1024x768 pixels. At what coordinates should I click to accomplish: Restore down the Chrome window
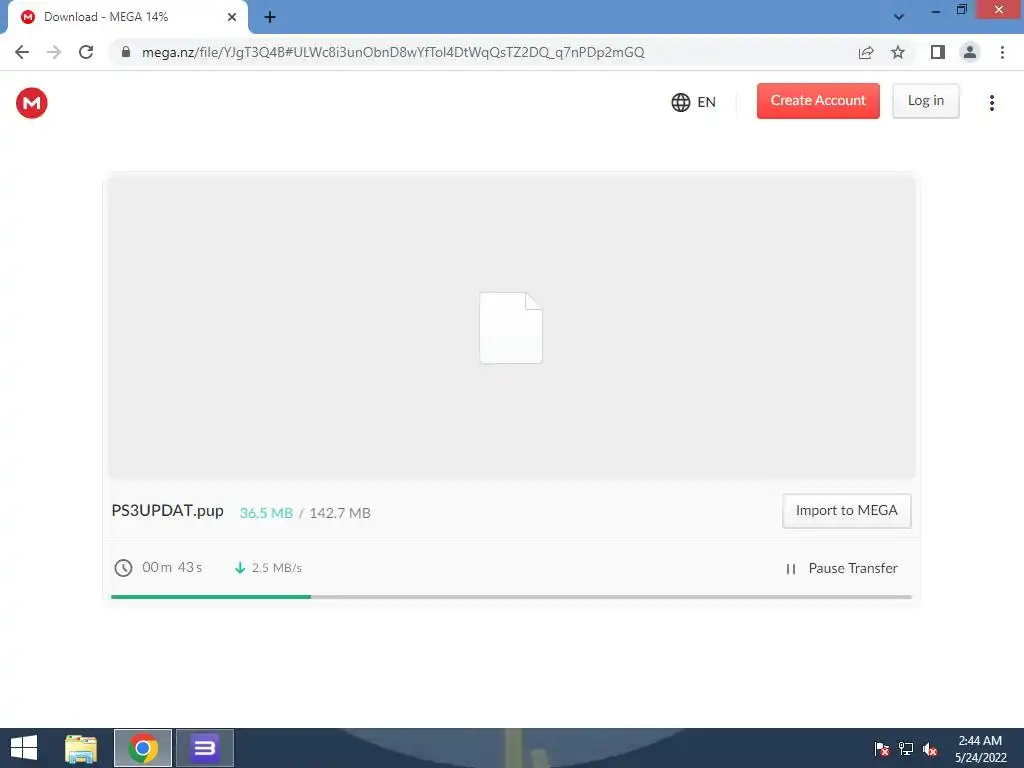(961, 10)
